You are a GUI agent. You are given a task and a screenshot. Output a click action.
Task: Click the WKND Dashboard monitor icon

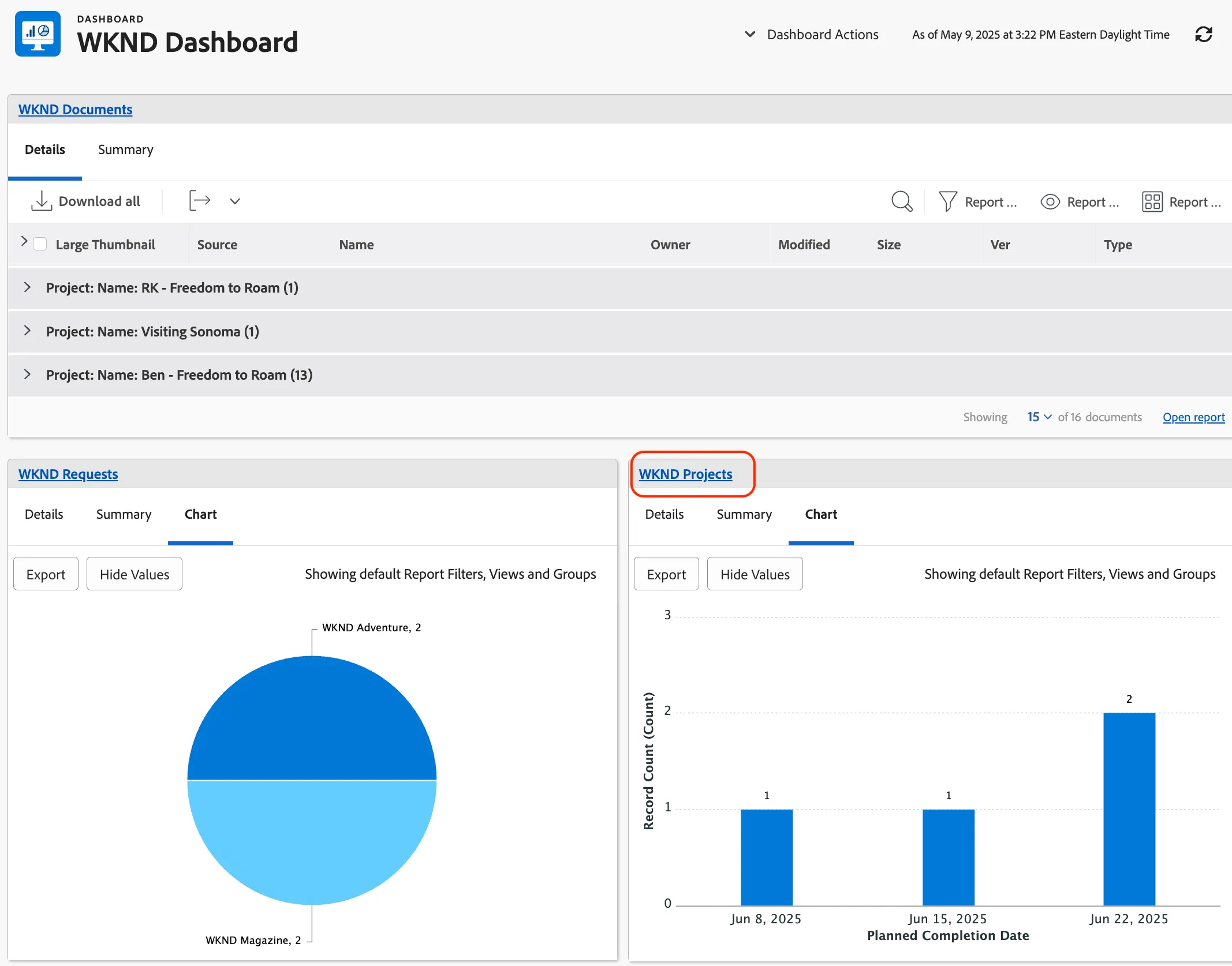click(38, 34)
